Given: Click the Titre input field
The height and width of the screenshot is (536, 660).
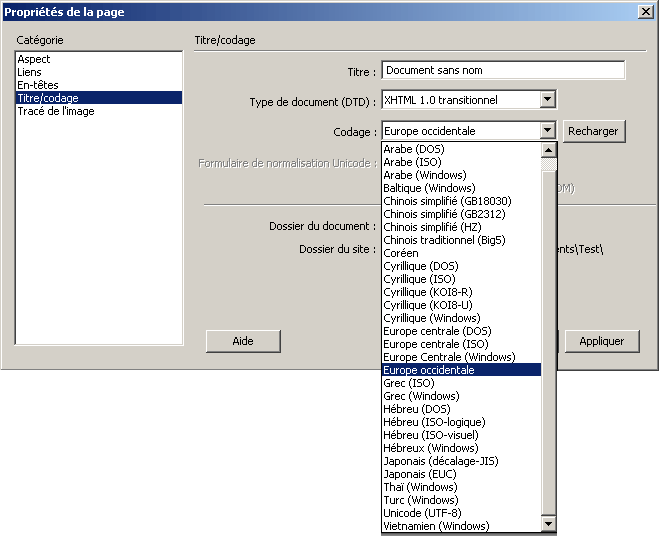Looking at the screenshot, I should tap(503, 70).
